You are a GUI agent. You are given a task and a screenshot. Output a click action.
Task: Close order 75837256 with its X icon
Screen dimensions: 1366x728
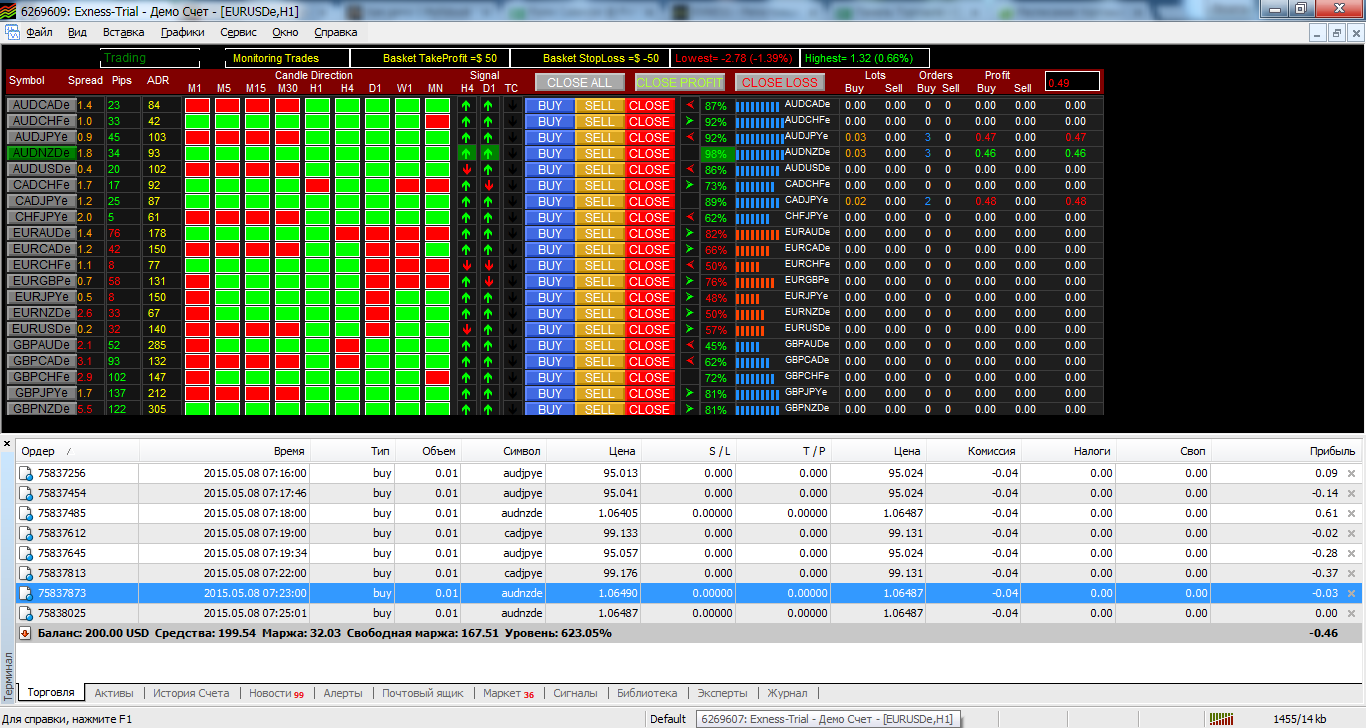(1352, 473)
